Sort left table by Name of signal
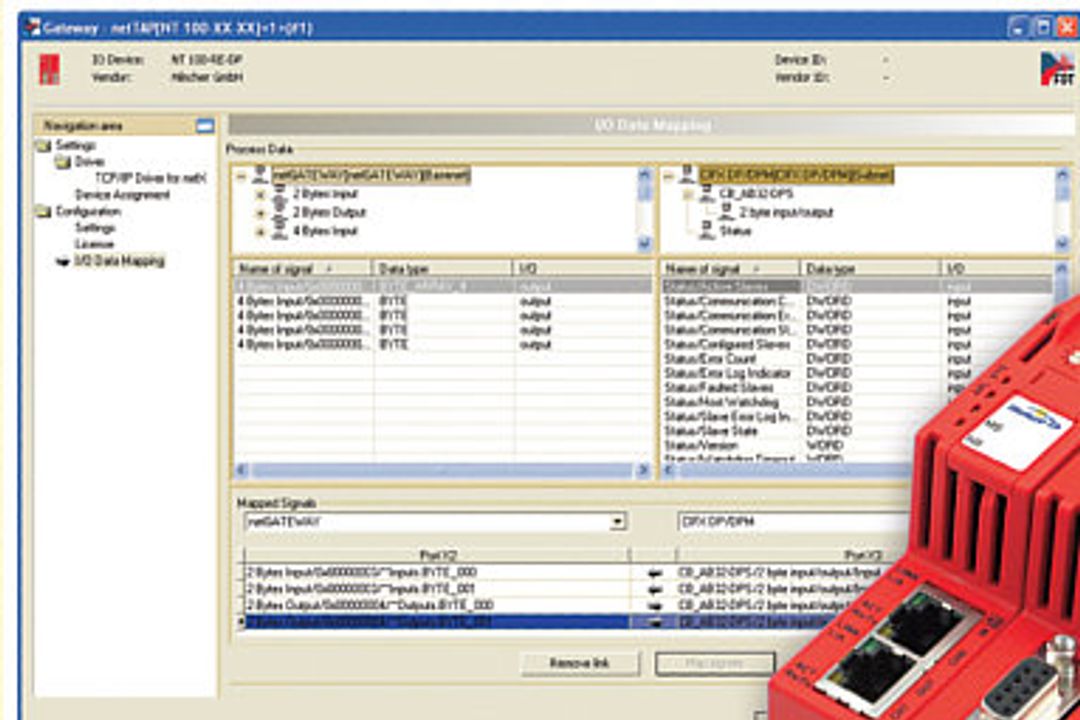Image resolution: width=1080 pixels, height=720 pixels. (x=303, y=269)
